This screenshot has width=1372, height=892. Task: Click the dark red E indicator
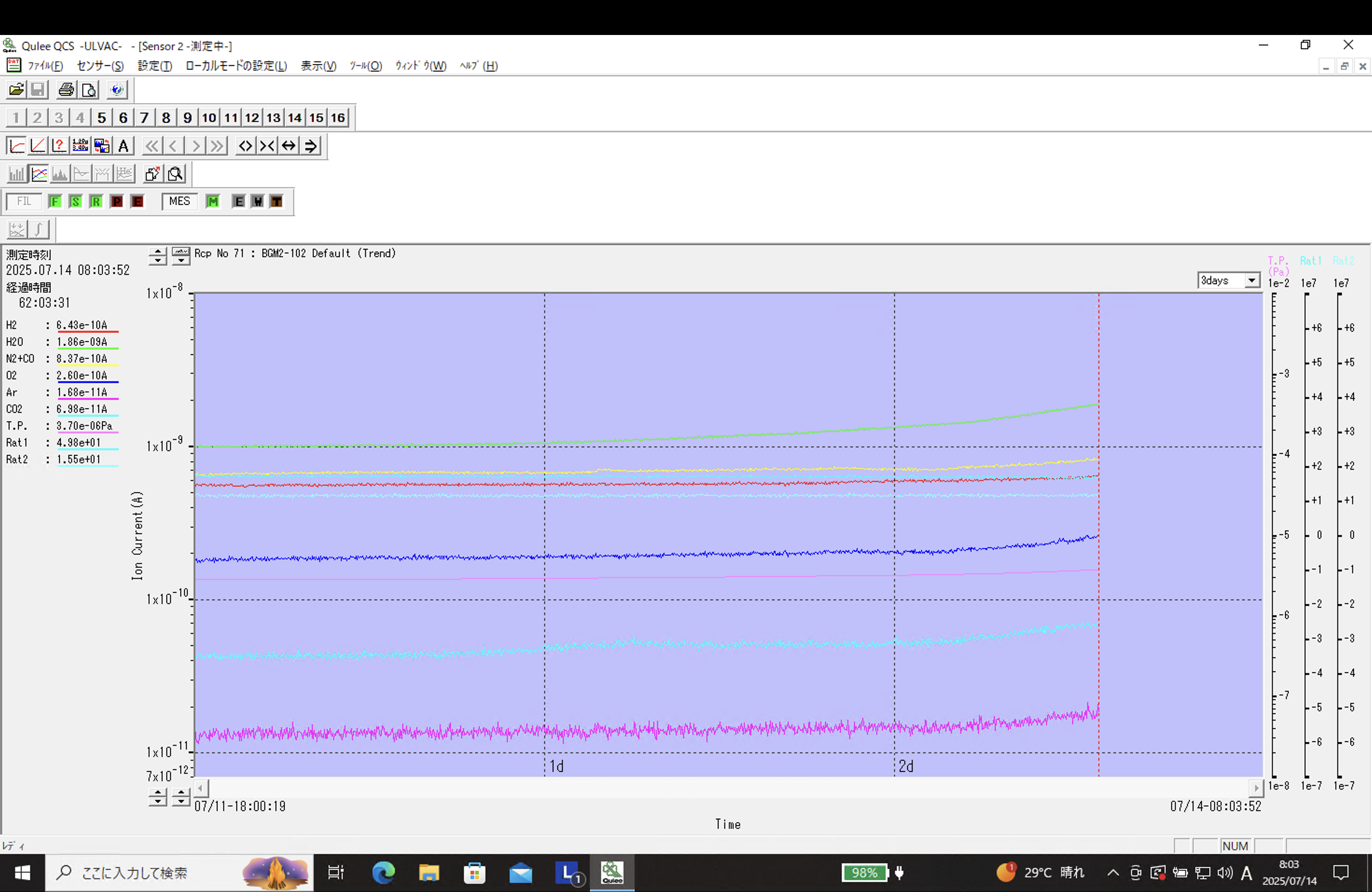click(137, 202)
